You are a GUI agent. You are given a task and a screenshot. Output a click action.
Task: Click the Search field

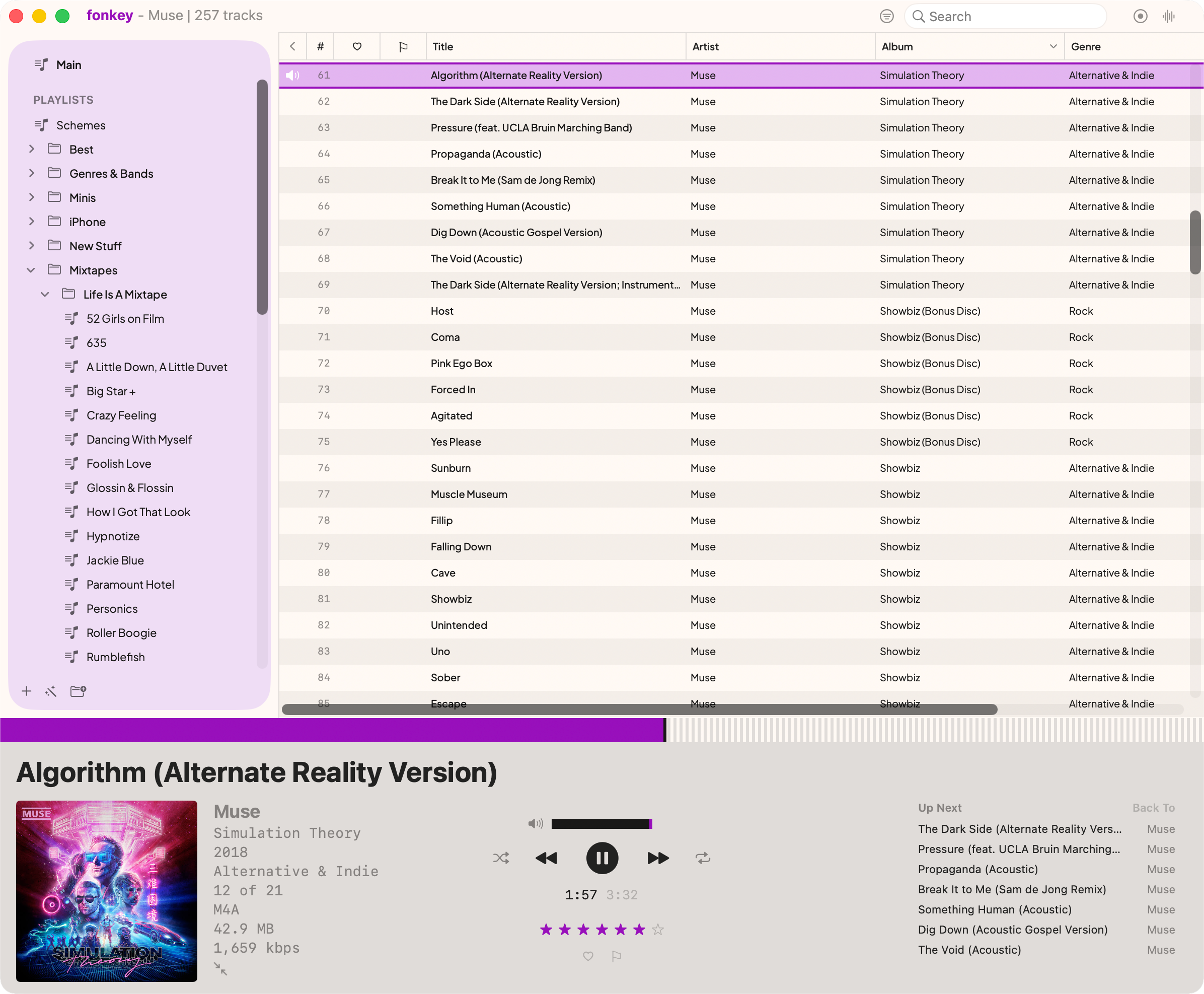click(1006, 16)
